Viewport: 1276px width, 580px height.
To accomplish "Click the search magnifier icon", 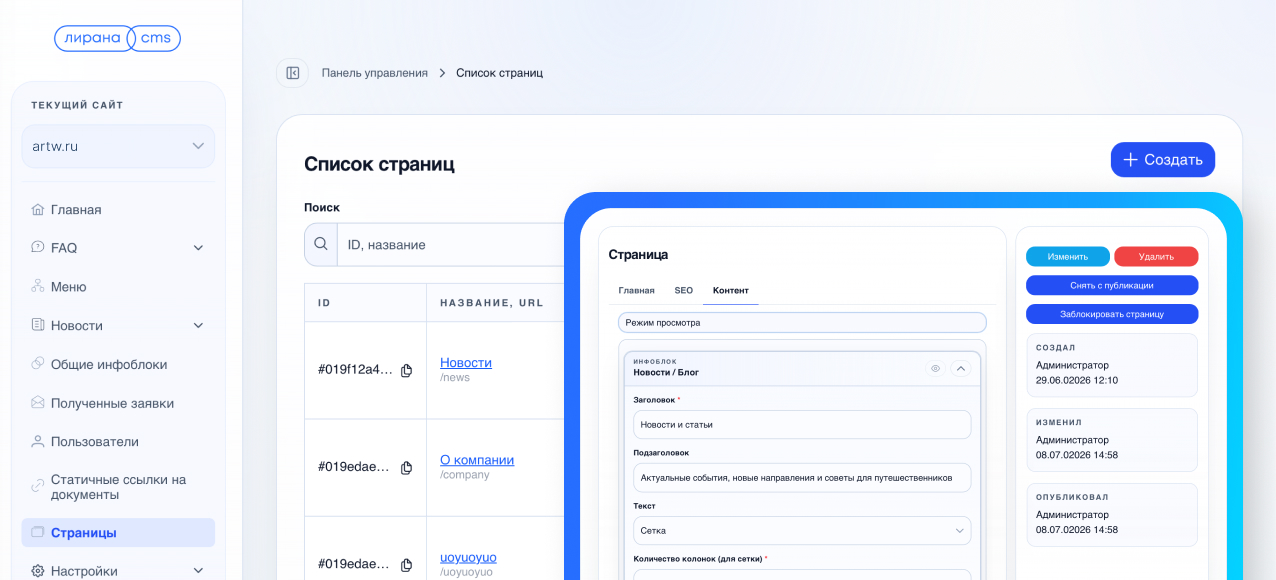I will tap(321, 244).
